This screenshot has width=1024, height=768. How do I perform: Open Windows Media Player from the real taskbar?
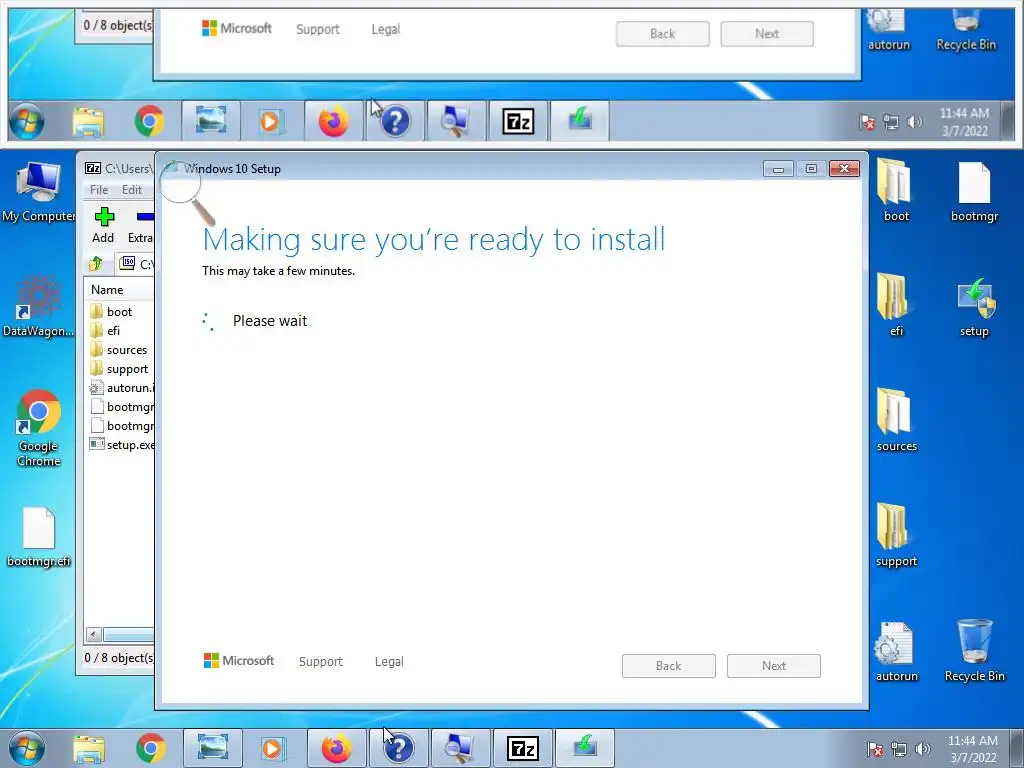(x=272, y=748)
